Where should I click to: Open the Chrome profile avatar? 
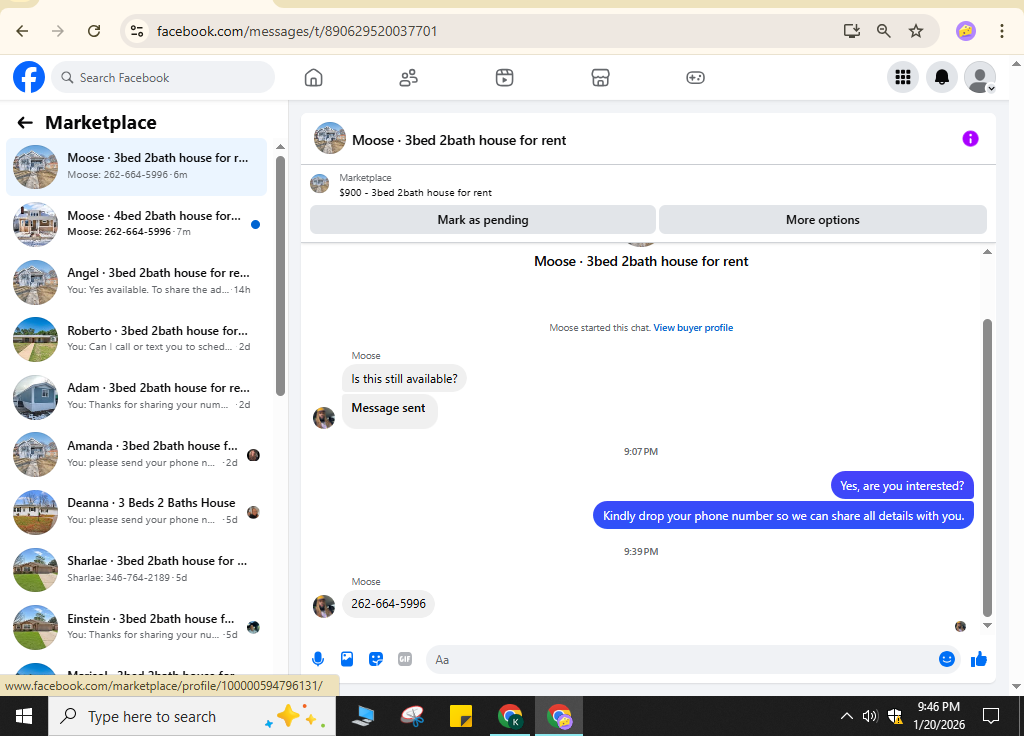tap(966, 31)
